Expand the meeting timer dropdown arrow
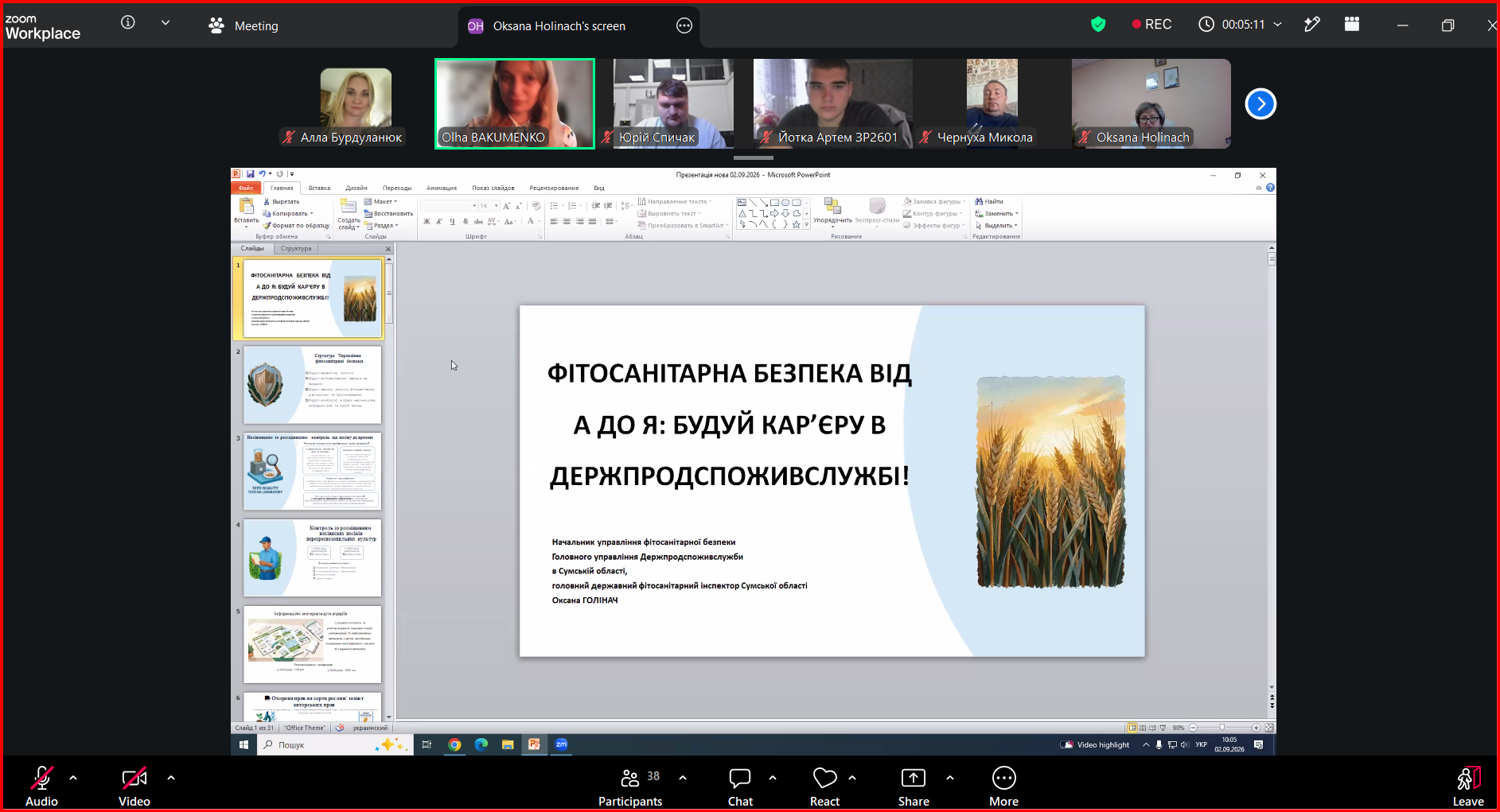This screenshot has width=1500, height=812. click(1278, 25)
